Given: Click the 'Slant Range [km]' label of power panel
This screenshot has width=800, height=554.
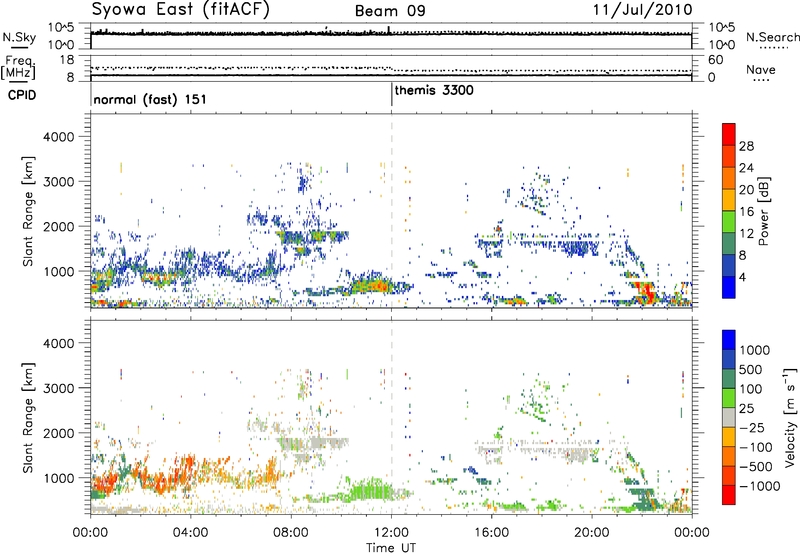Looking at the screenshot, I should (x=28, y=211).
